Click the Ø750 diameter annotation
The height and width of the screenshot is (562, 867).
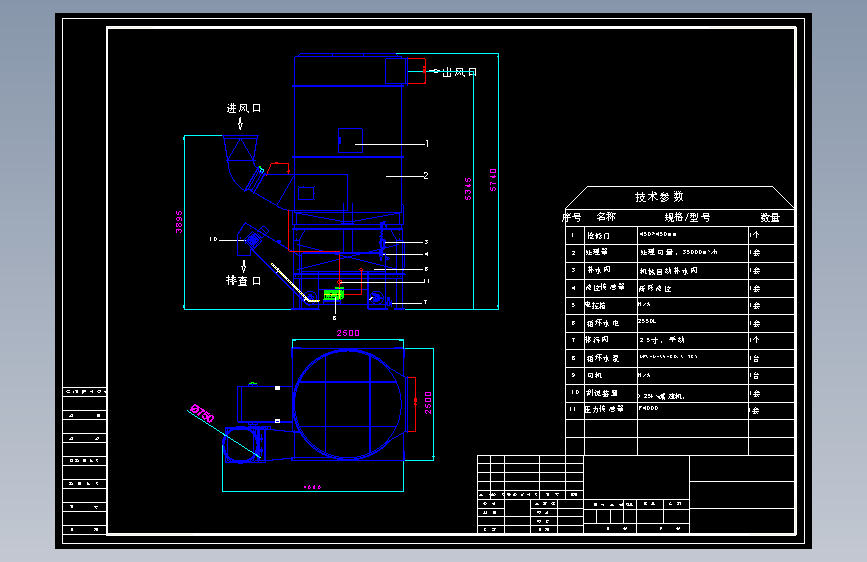[x=202, y=414]
